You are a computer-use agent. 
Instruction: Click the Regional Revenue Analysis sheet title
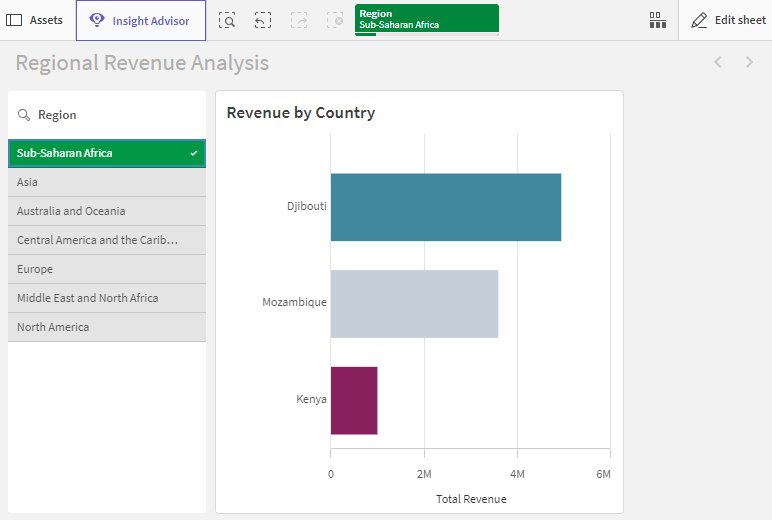tap(142, 63)
